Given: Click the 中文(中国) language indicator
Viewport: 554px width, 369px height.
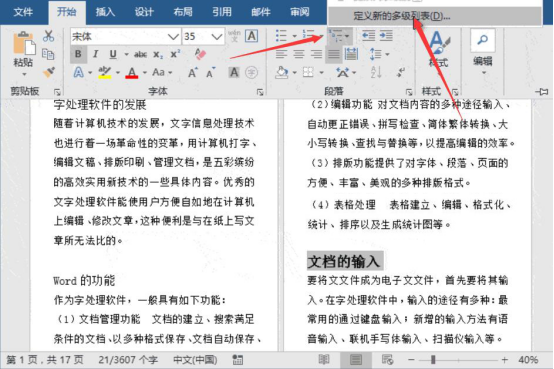Looking at the screenshot, I should [x=195, y=360].
